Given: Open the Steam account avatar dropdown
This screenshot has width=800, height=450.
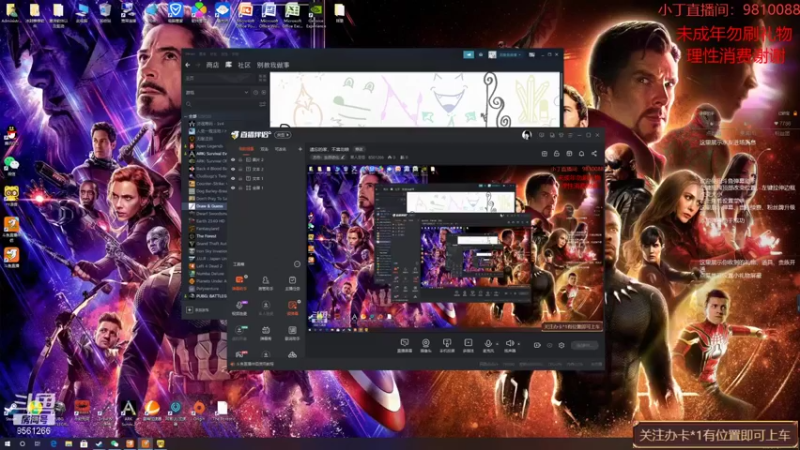Looking at the screenshot, I should [505, 54].
